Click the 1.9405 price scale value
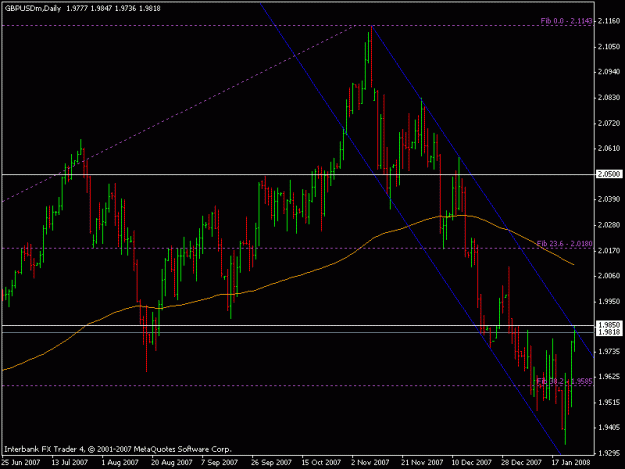The height and width of the screenshot is (469, 625). pos(609,428)
